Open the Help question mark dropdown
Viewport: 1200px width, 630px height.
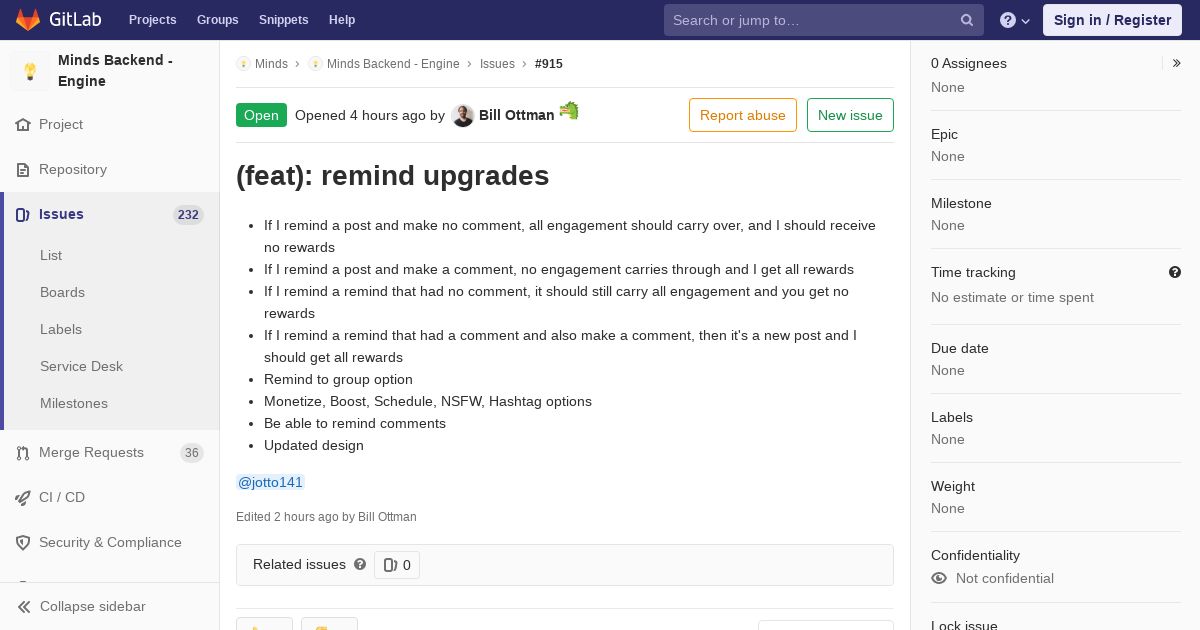1015,20
